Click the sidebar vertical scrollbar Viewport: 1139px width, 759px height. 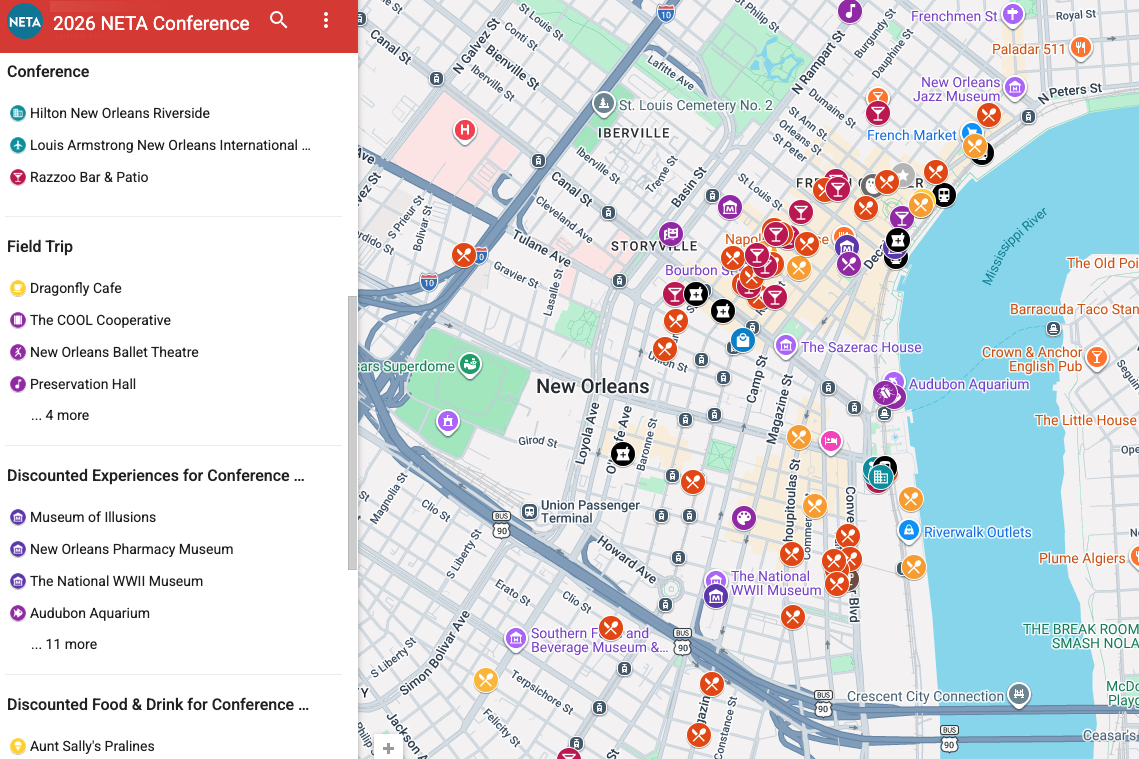(x=352, y=433)
